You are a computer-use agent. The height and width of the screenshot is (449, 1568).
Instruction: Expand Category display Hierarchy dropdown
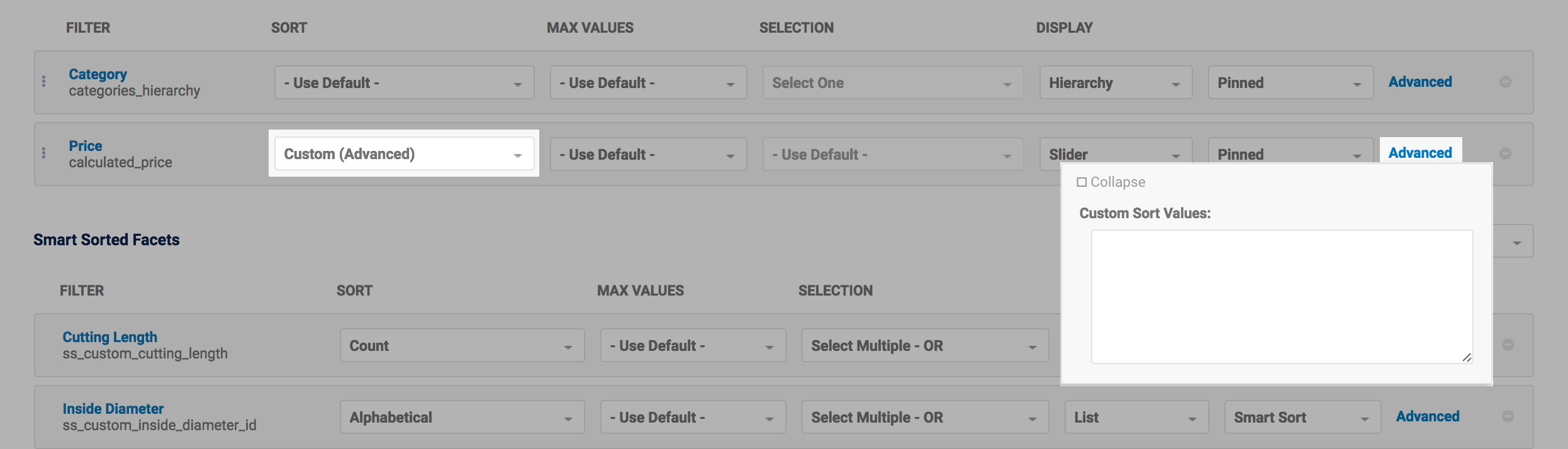pos(1115,83)
